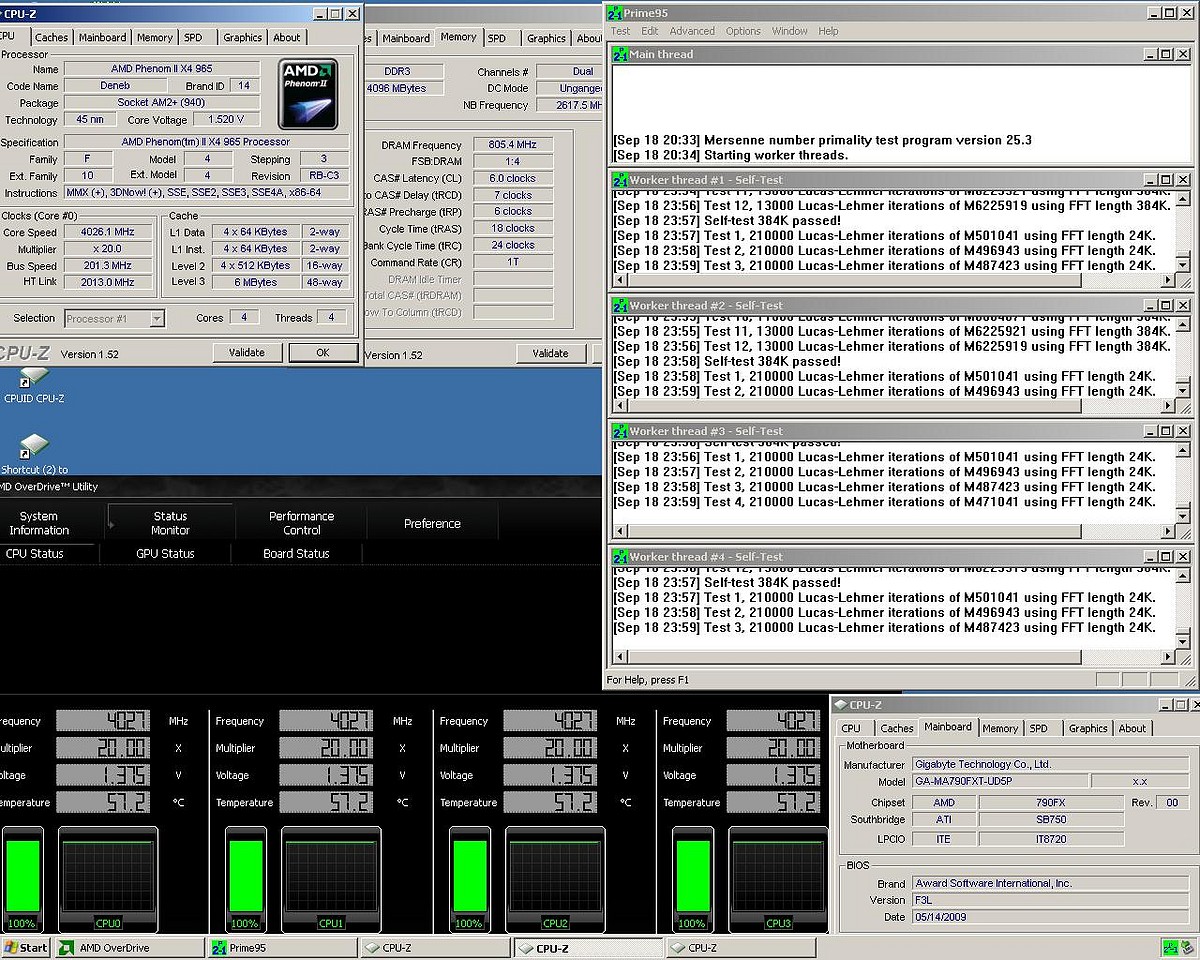The width and height of the screenshot is (1200, 960).
Task: Click Validate in the CPU-Z processor window
Action: pyautogui.click(x=247, y=352)
